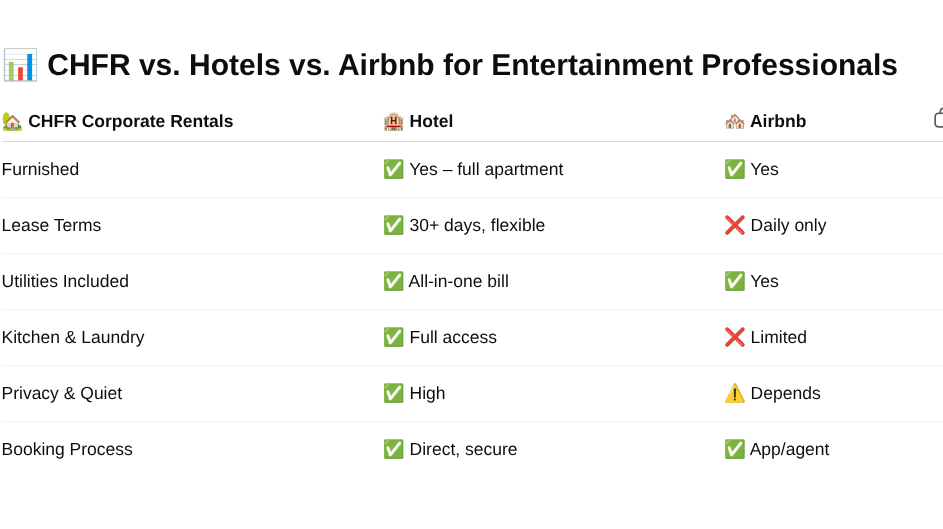
Task: Click the red X beside Limited
Action: point(734,337)
